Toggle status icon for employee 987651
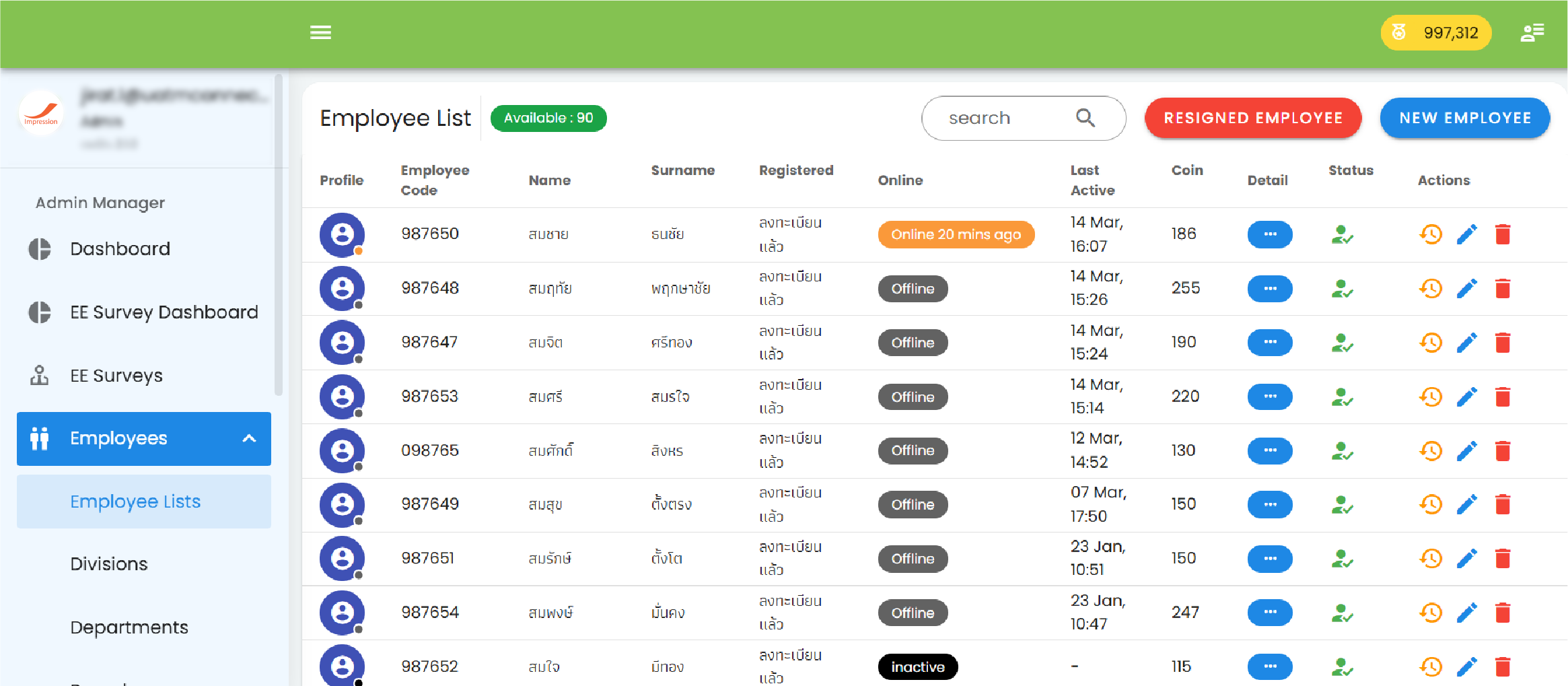The image size is (1568, 686). click(1342, 559)
